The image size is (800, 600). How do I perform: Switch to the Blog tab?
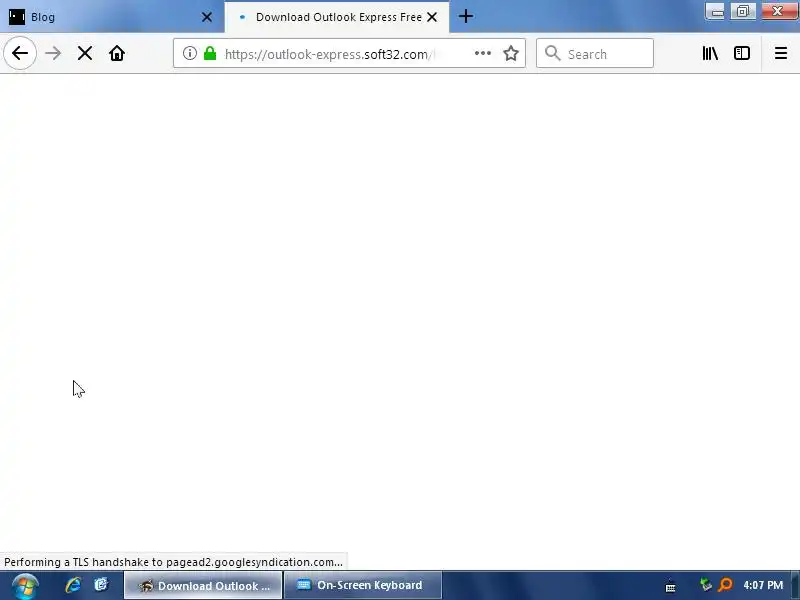click(112, 17)
